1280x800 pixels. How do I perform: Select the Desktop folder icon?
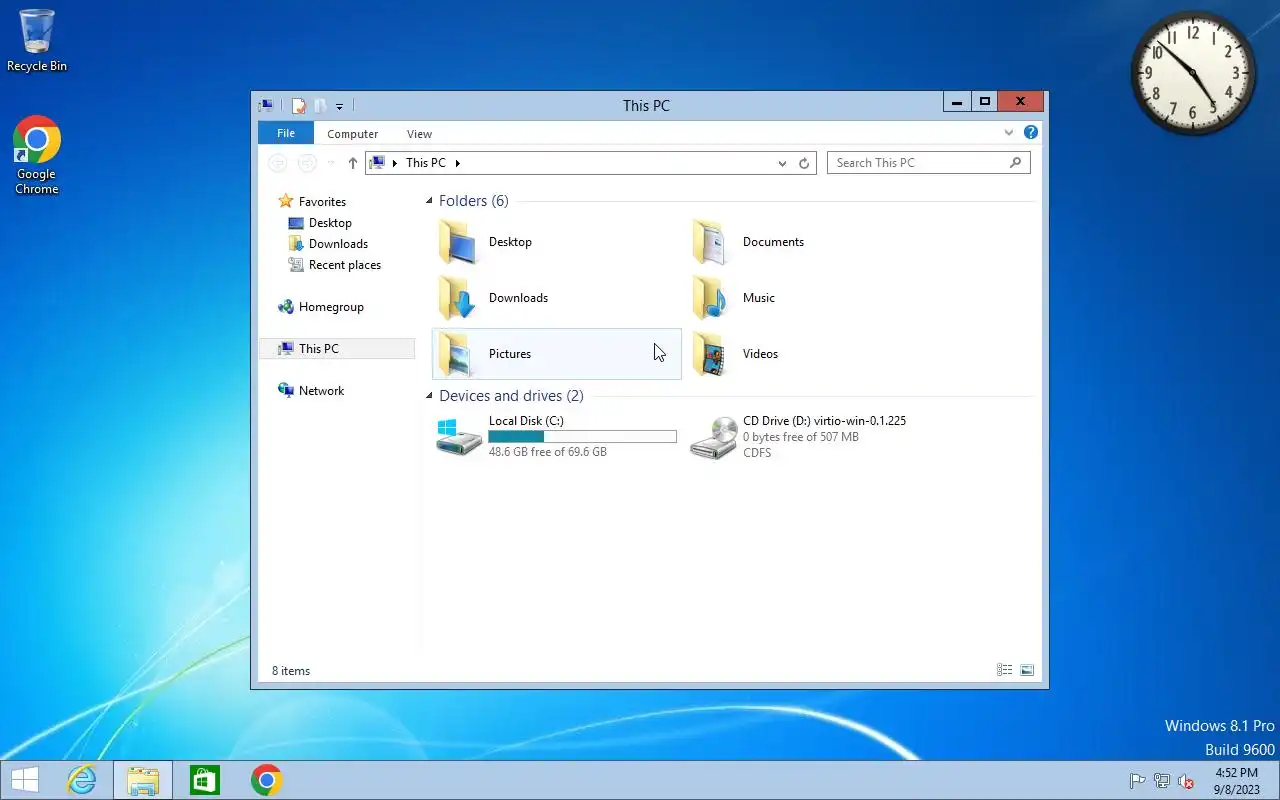pos(458,242)
